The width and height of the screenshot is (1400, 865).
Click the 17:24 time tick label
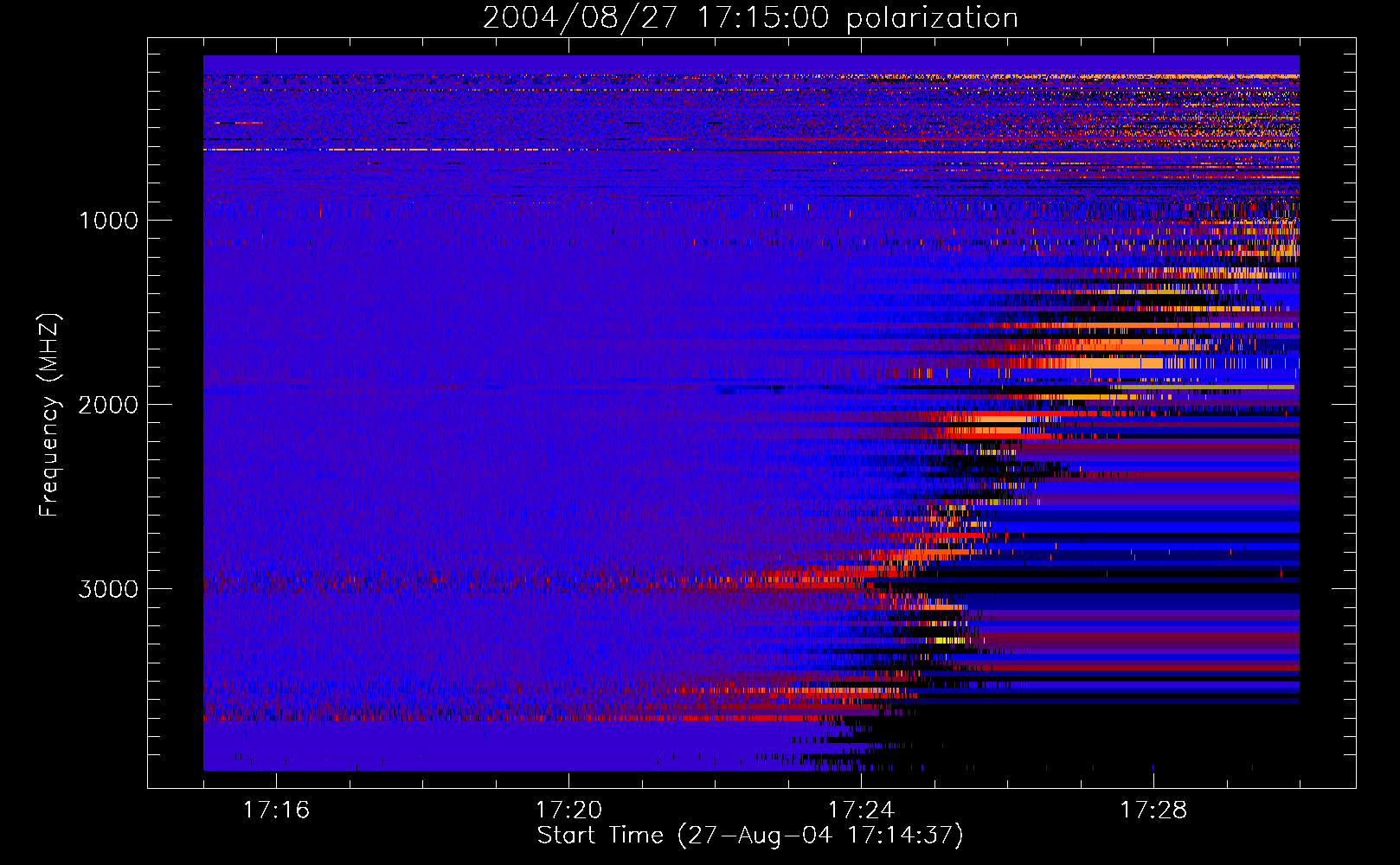(861, 811)
